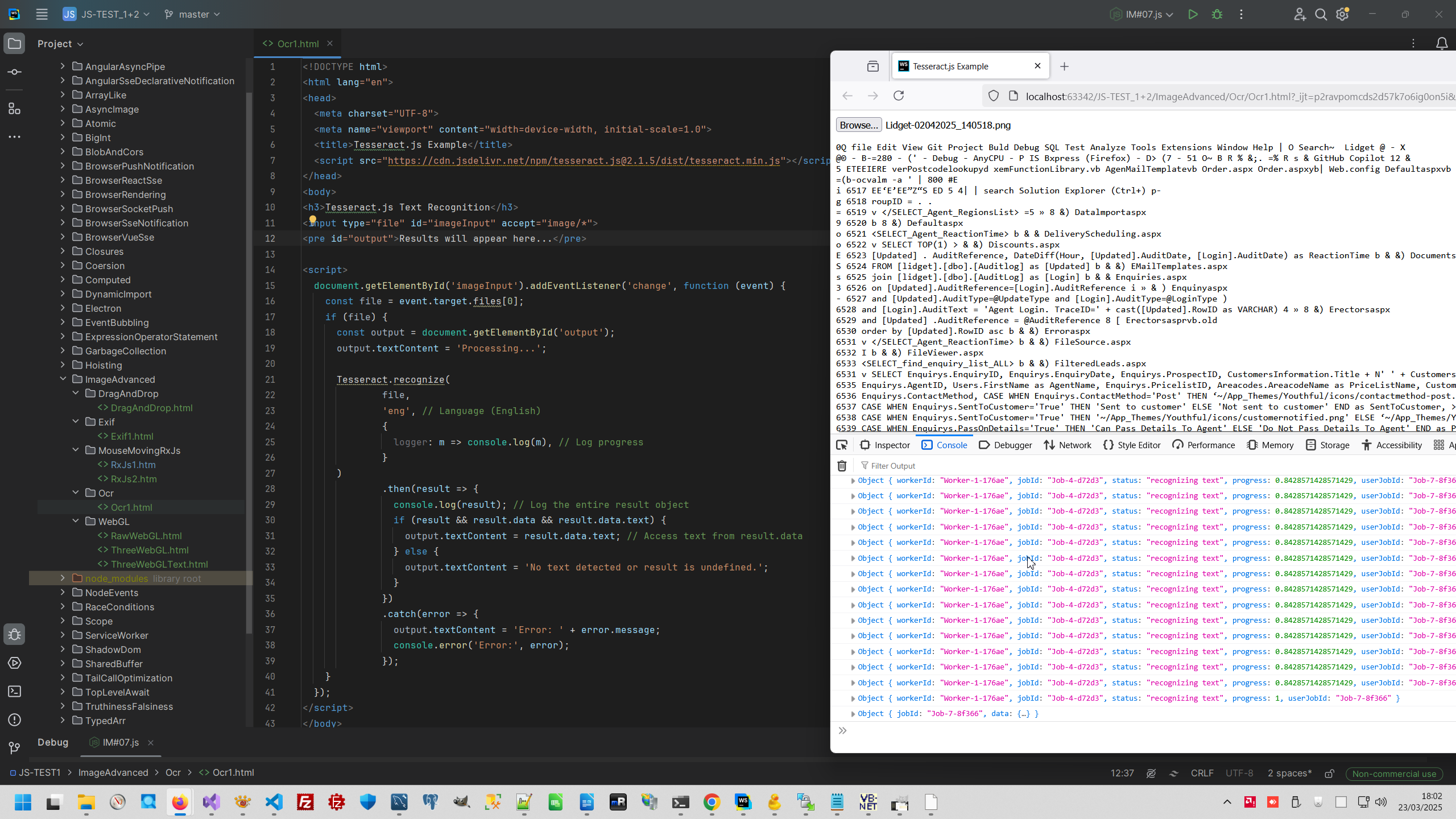Click the Browse... file button

[x=858, y=125]
